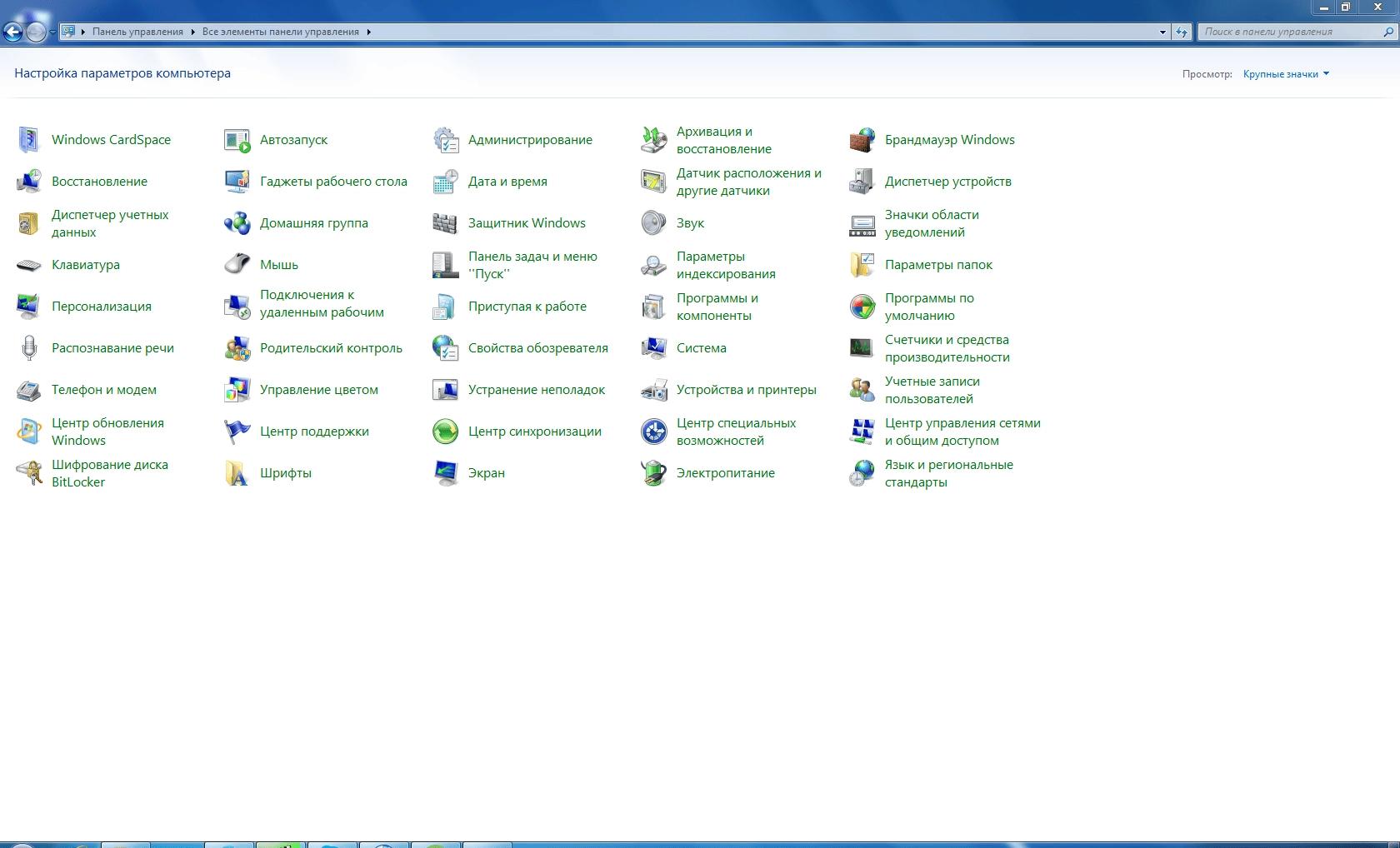Open the Распознавание речи microphone icon
Viewport: 1400px width, 848px height.
pyautogui.click(x=29, y=348)
